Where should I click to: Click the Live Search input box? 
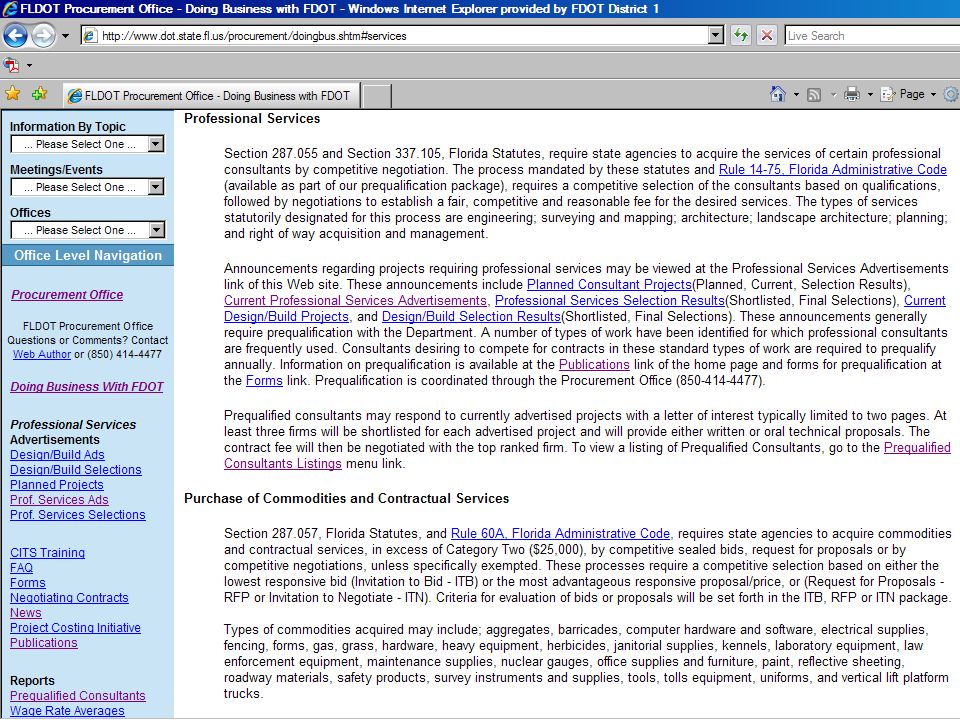point(872,36)
